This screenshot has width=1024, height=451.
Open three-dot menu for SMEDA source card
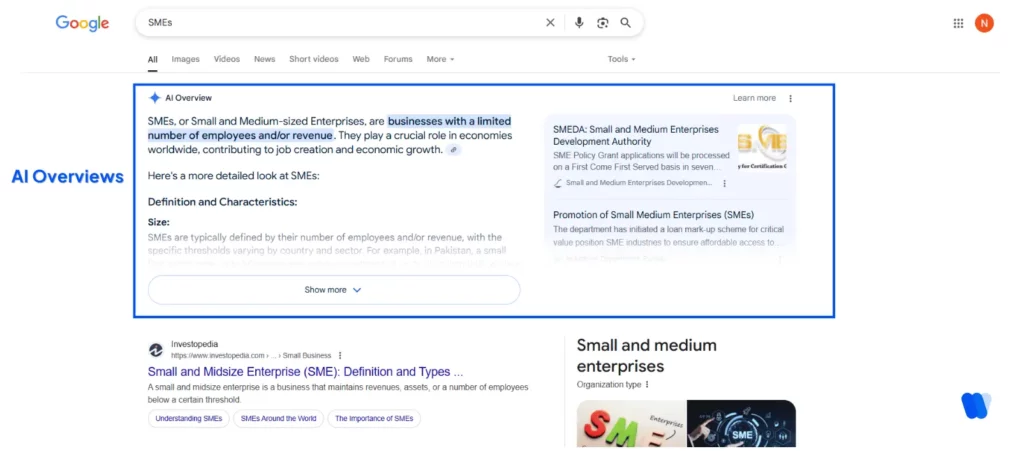(724, 183)
